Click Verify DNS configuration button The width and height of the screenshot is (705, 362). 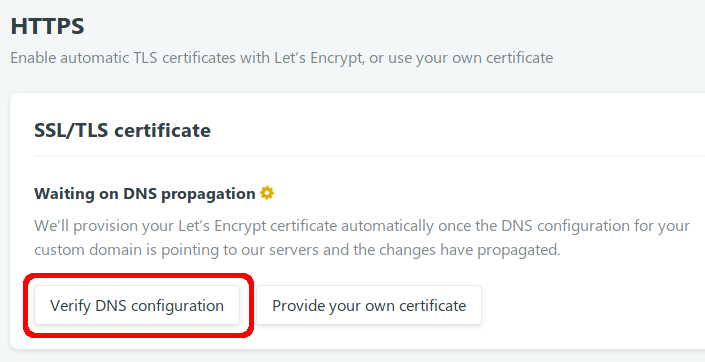click(137, 305)
